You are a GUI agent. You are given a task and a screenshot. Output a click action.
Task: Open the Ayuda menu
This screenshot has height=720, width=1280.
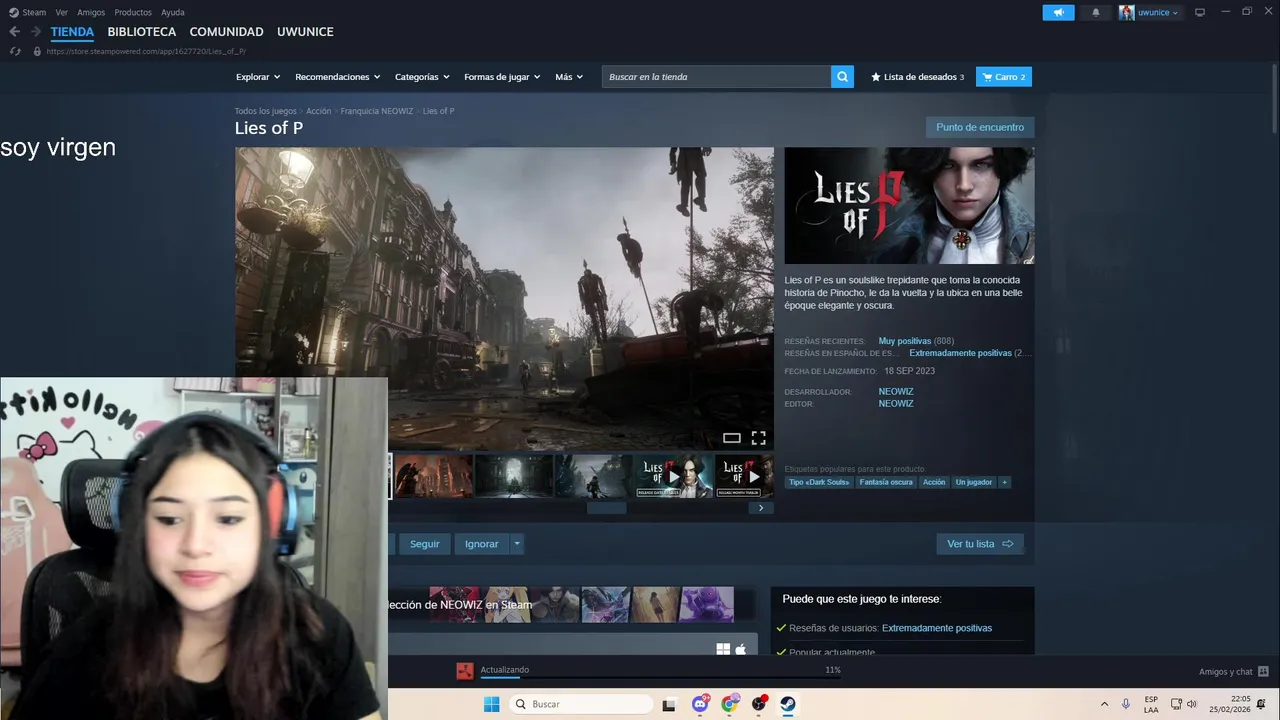pyautogui.click(x=173, y=12)
